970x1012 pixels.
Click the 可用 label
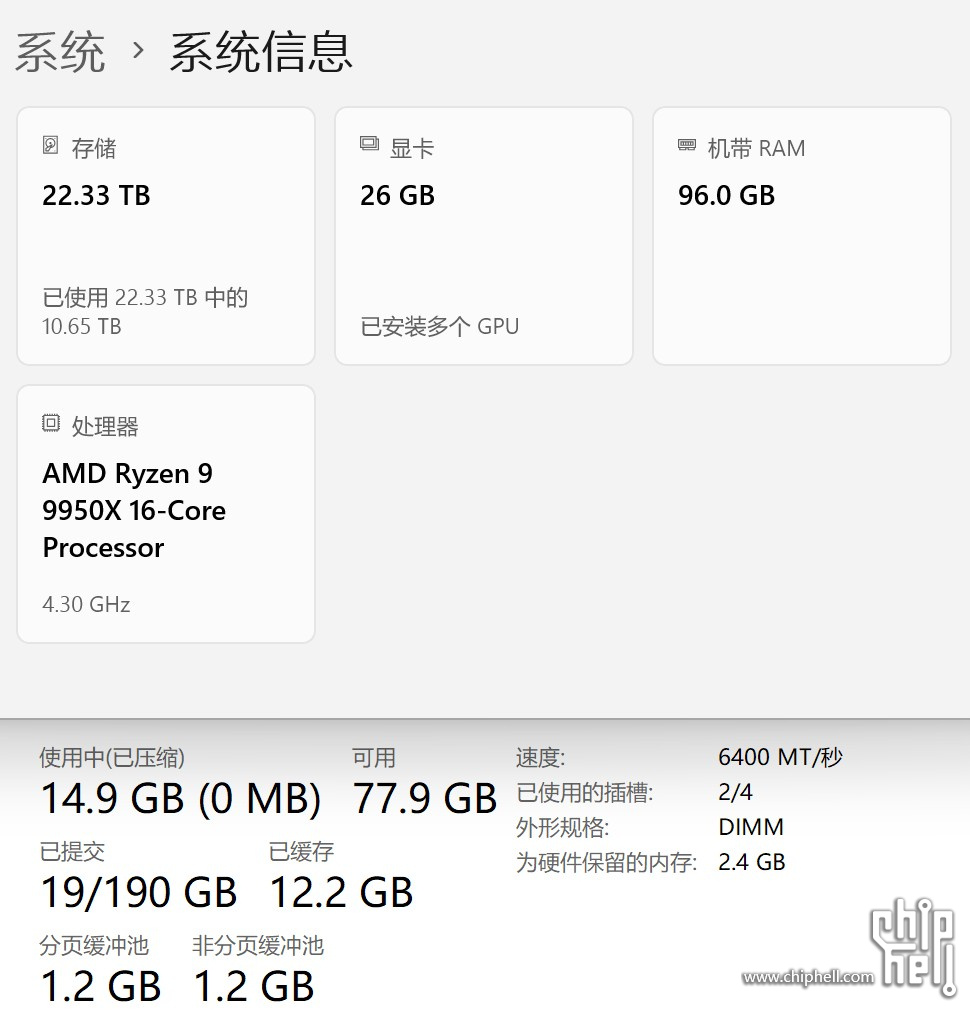(374, 758)
